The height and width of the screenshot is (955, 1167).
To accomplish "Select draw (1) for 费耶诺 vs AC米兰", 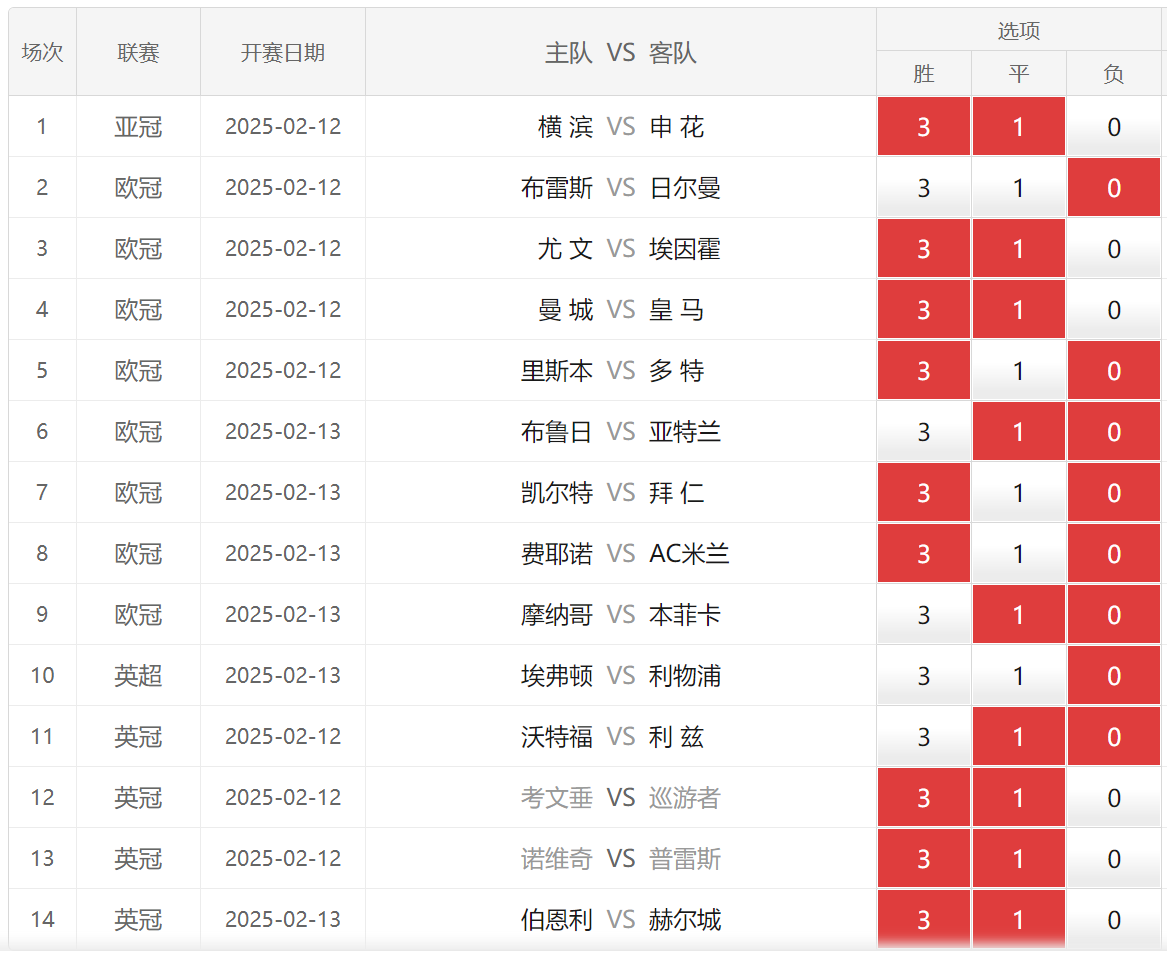I will point(1018,554).
